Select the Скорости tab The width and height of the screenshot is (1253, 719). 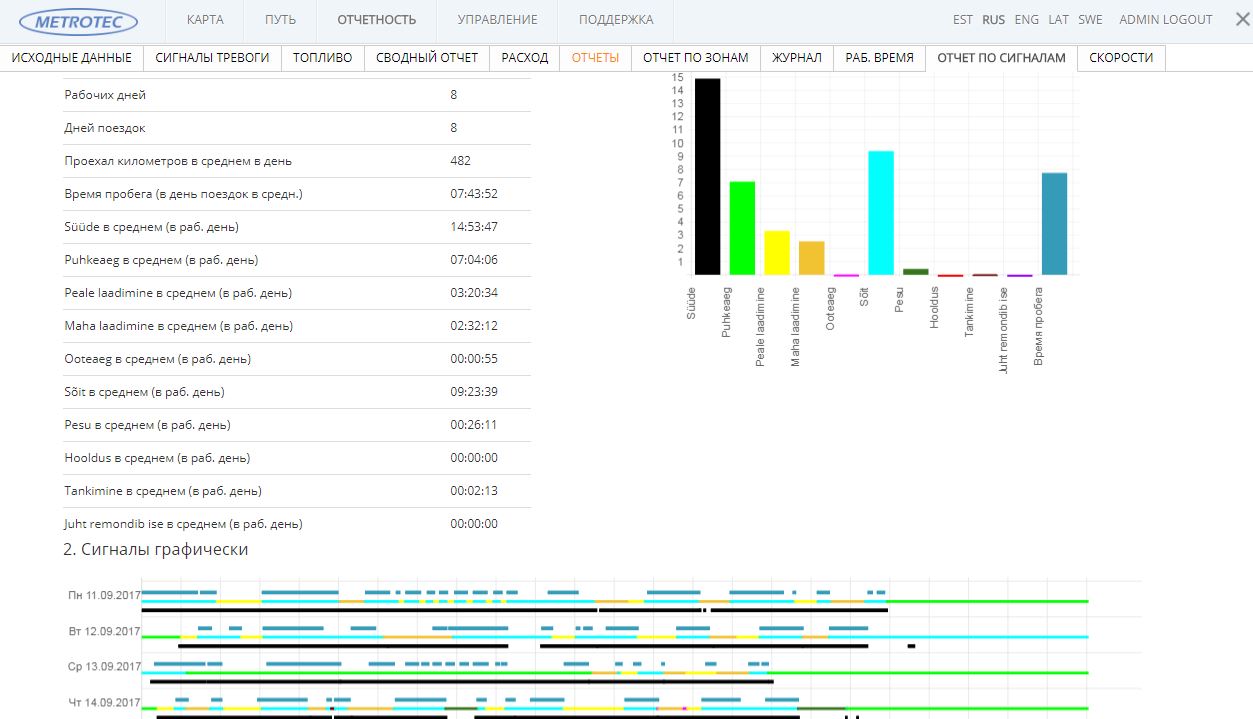click(x=1121, y=58)
